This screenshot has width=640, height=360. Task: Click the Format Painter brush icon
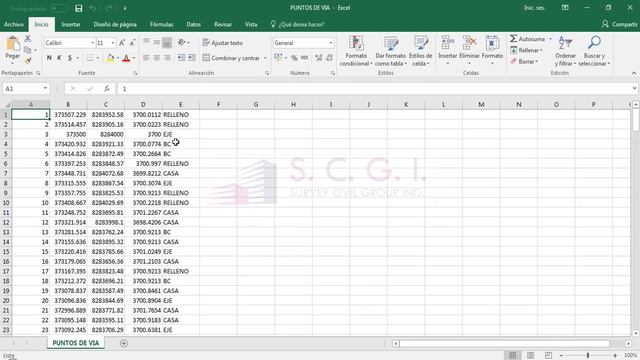pyautogui.click(x=27, y=60)
